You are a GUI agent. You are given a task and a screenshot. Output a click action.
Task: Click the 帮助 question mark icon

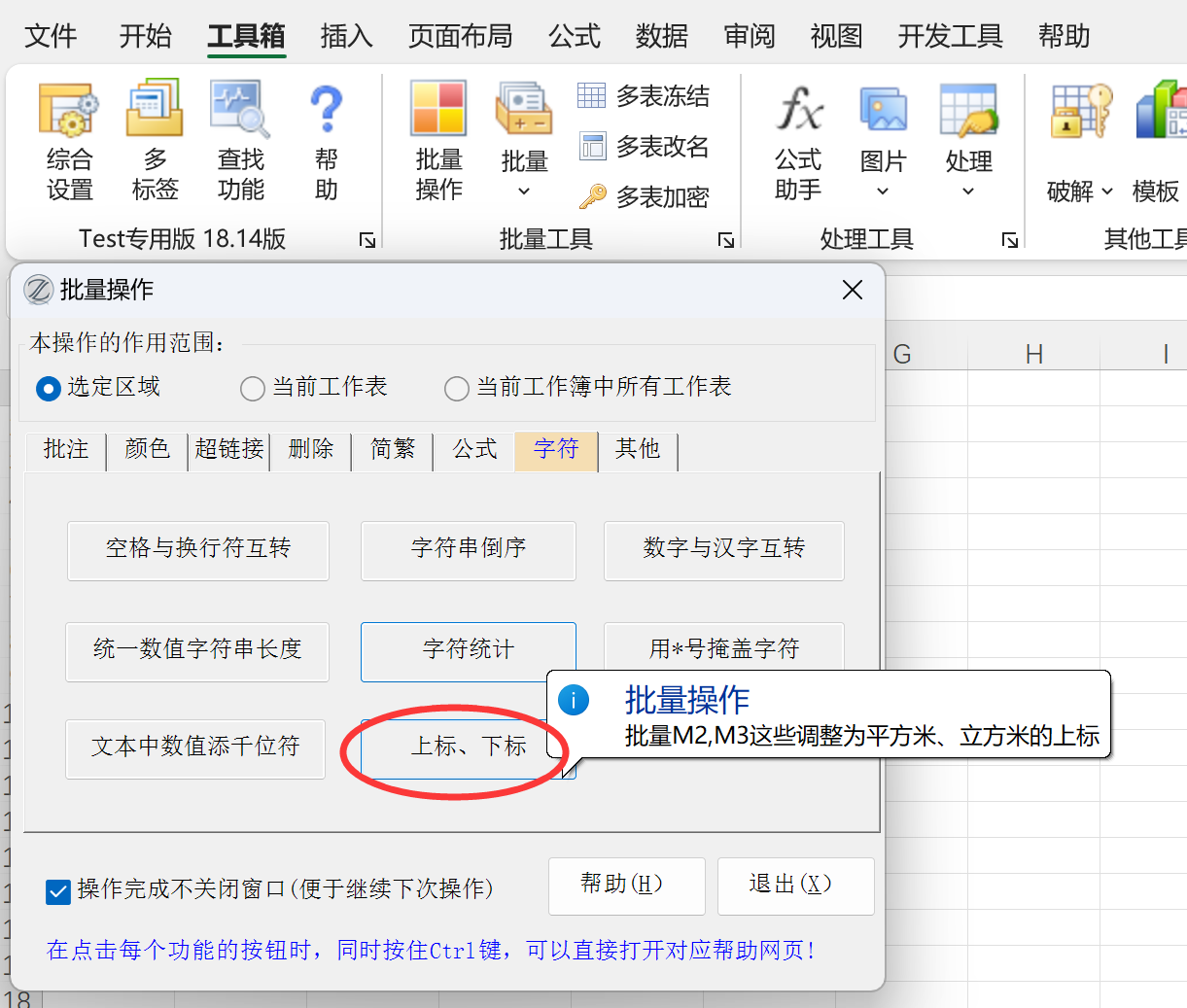click(x=327, y=110)
